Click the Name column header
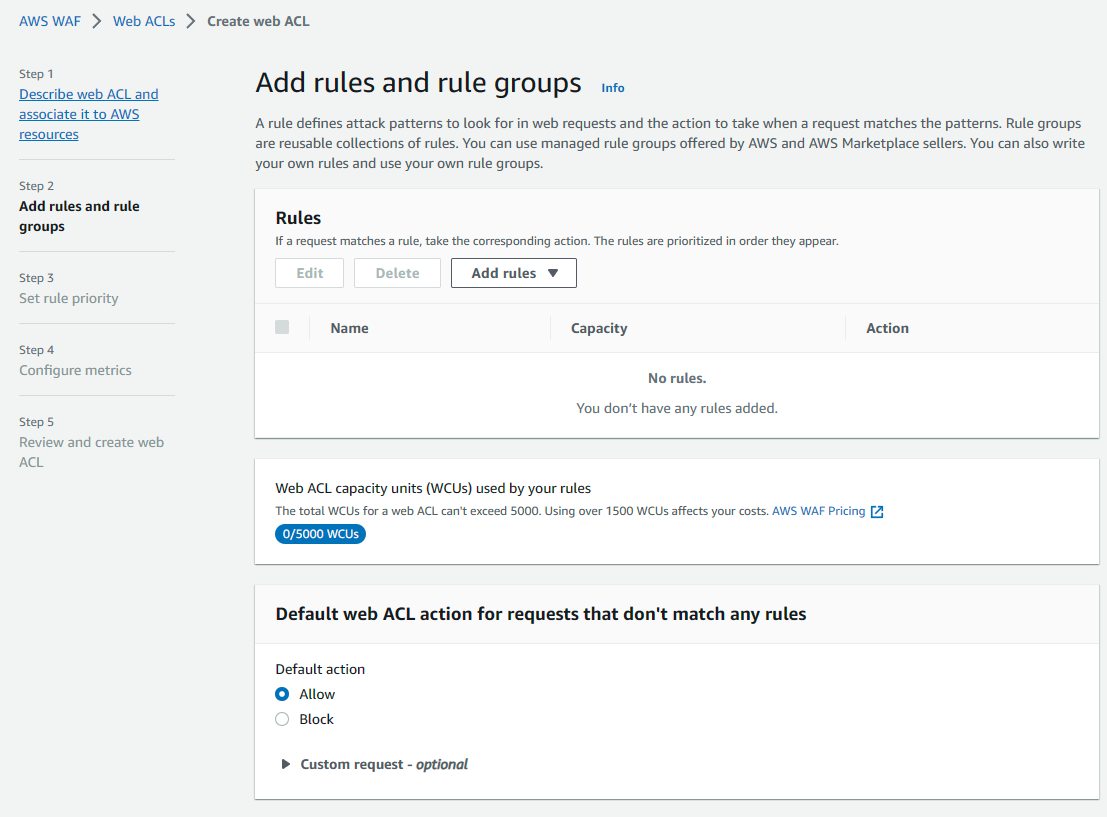The width and height of the screenshot is (1107, 817). click(x=350, y=328)
